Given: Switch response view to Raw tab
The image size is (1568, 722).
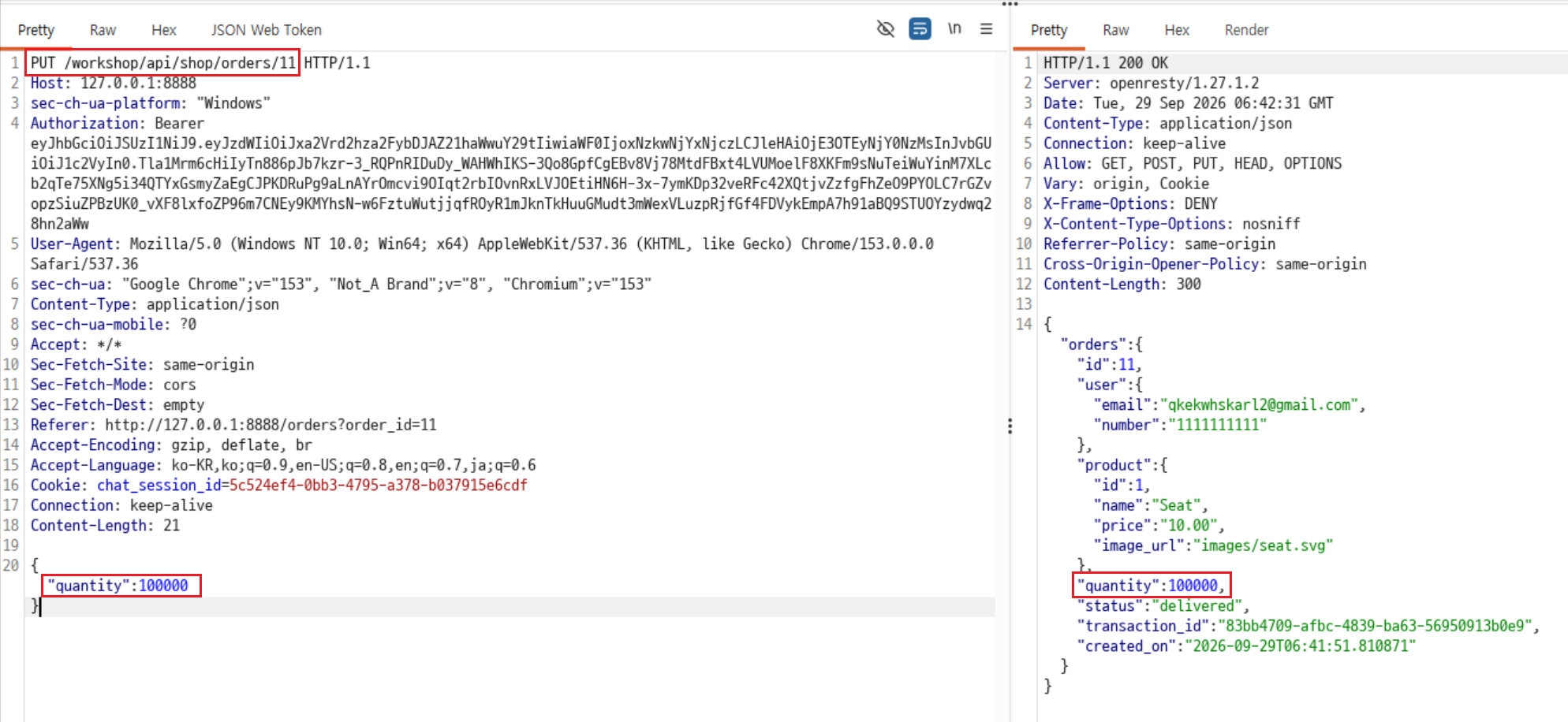Looking at the screenshot, I should tap(1115, 30).
